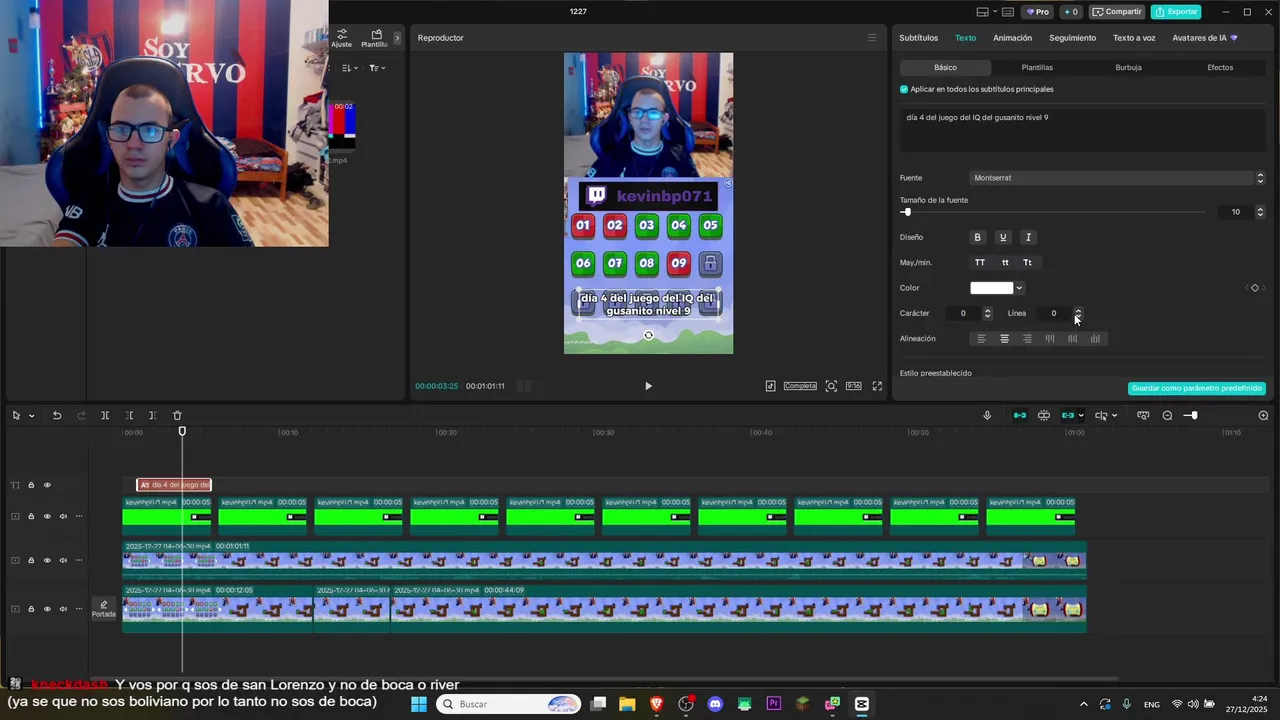This screenshot has width=1280, height=720.
Task: Set text to title case Tt
Action: coord(1027,263)
